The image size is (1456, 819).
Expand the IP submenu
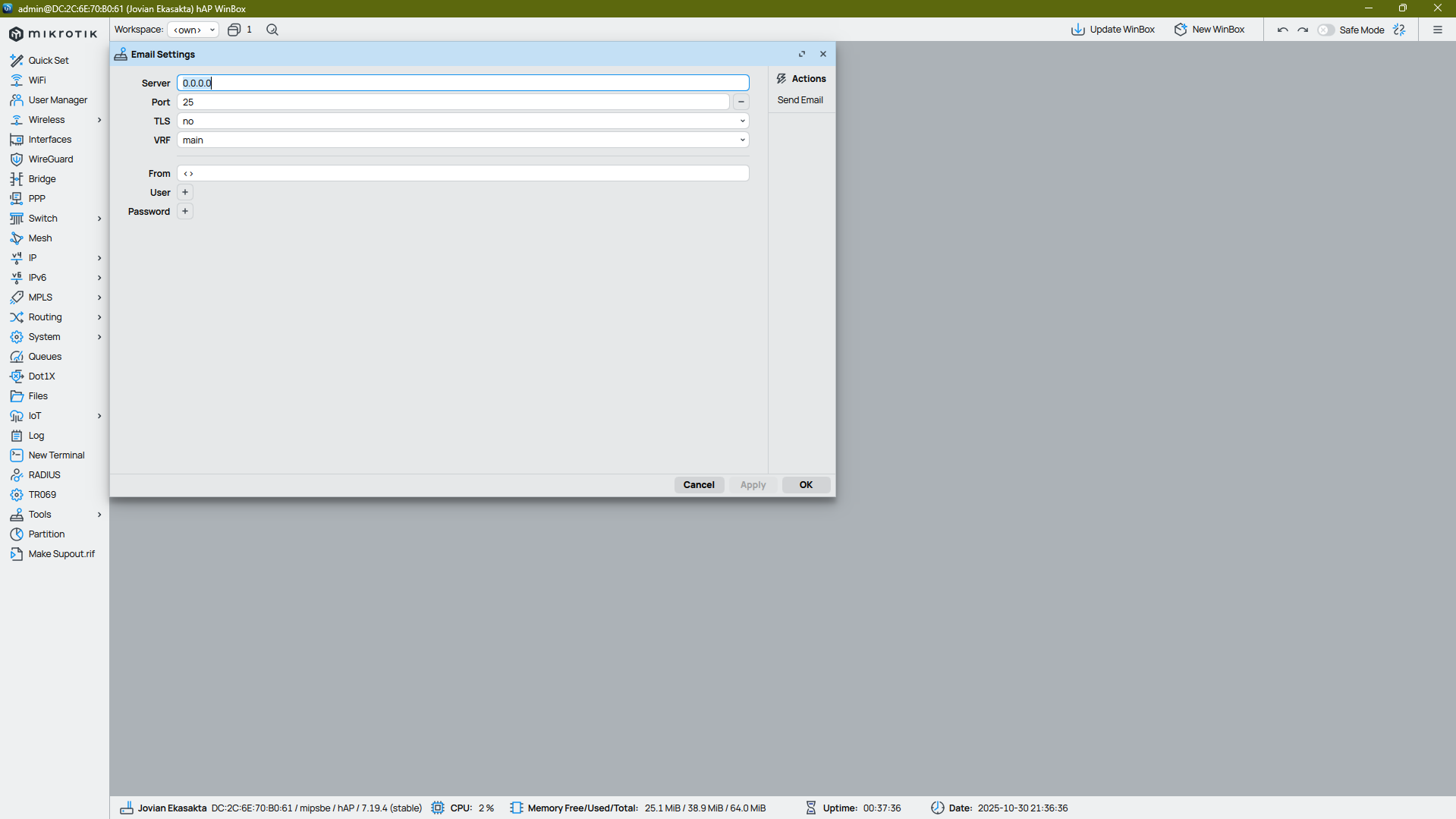[x=99, y=258]
